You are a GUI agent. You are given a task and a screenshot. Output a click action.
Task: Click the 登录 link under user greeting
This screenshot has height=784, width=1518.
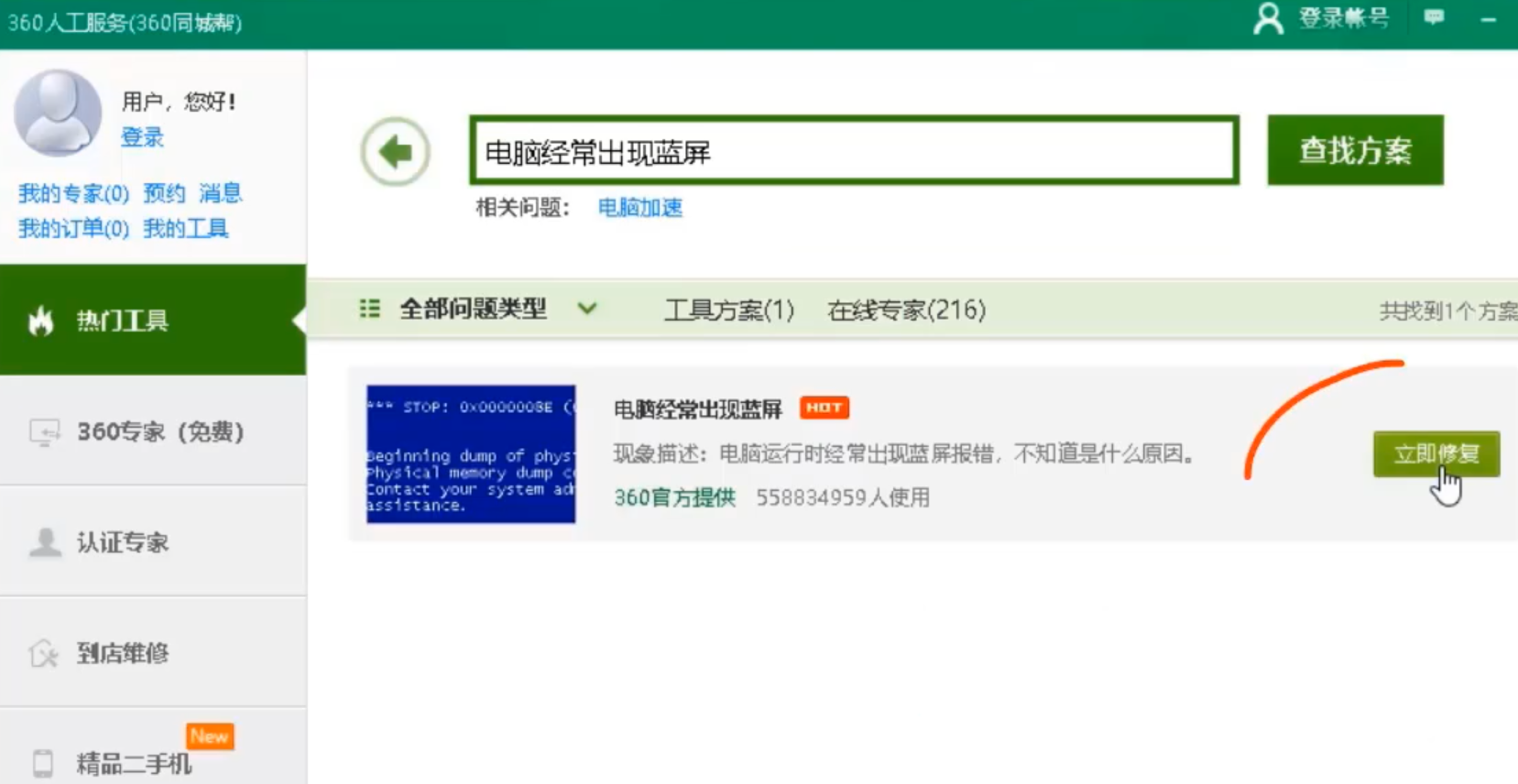tap(142, 137)
